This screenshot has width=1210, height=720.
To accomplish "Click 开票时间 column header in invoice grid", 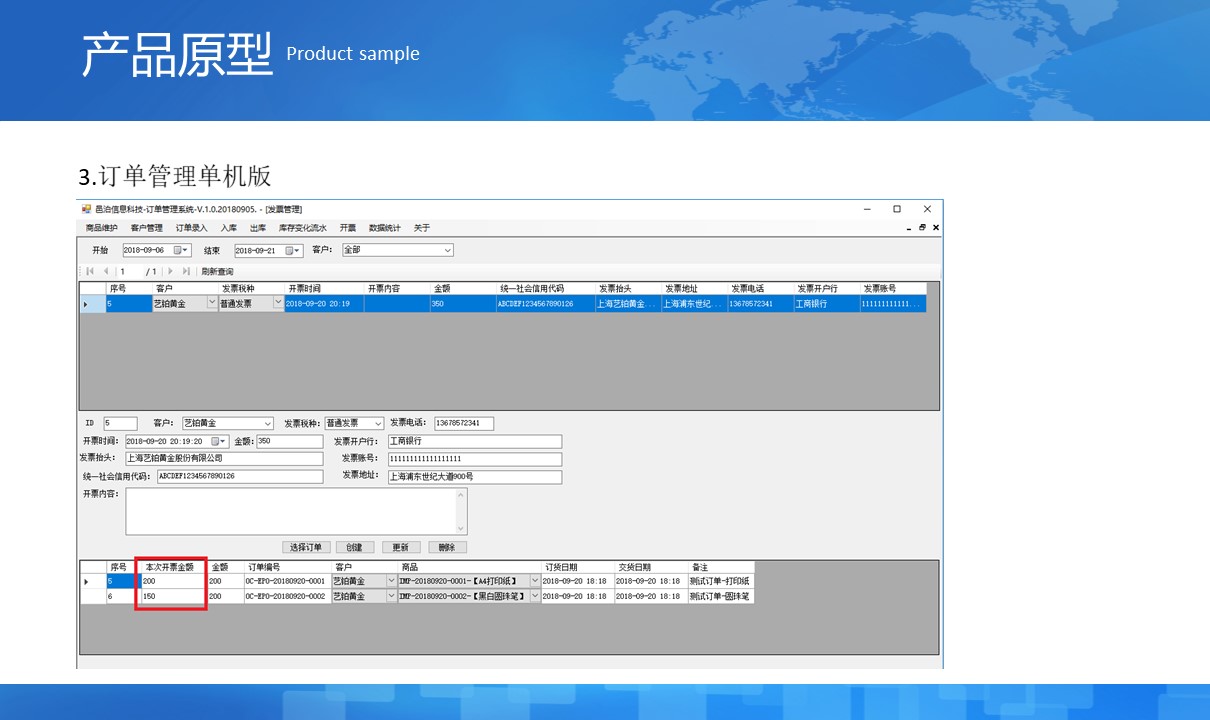I will pyautogui.click(x=324, y=289).
